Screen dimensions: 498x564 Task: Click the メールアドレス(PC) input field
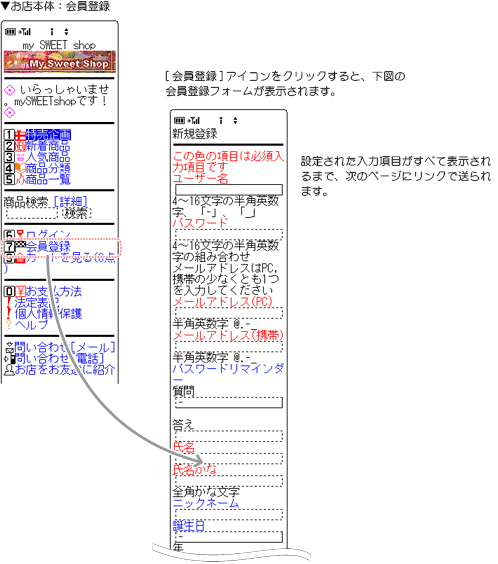(229, 313)
